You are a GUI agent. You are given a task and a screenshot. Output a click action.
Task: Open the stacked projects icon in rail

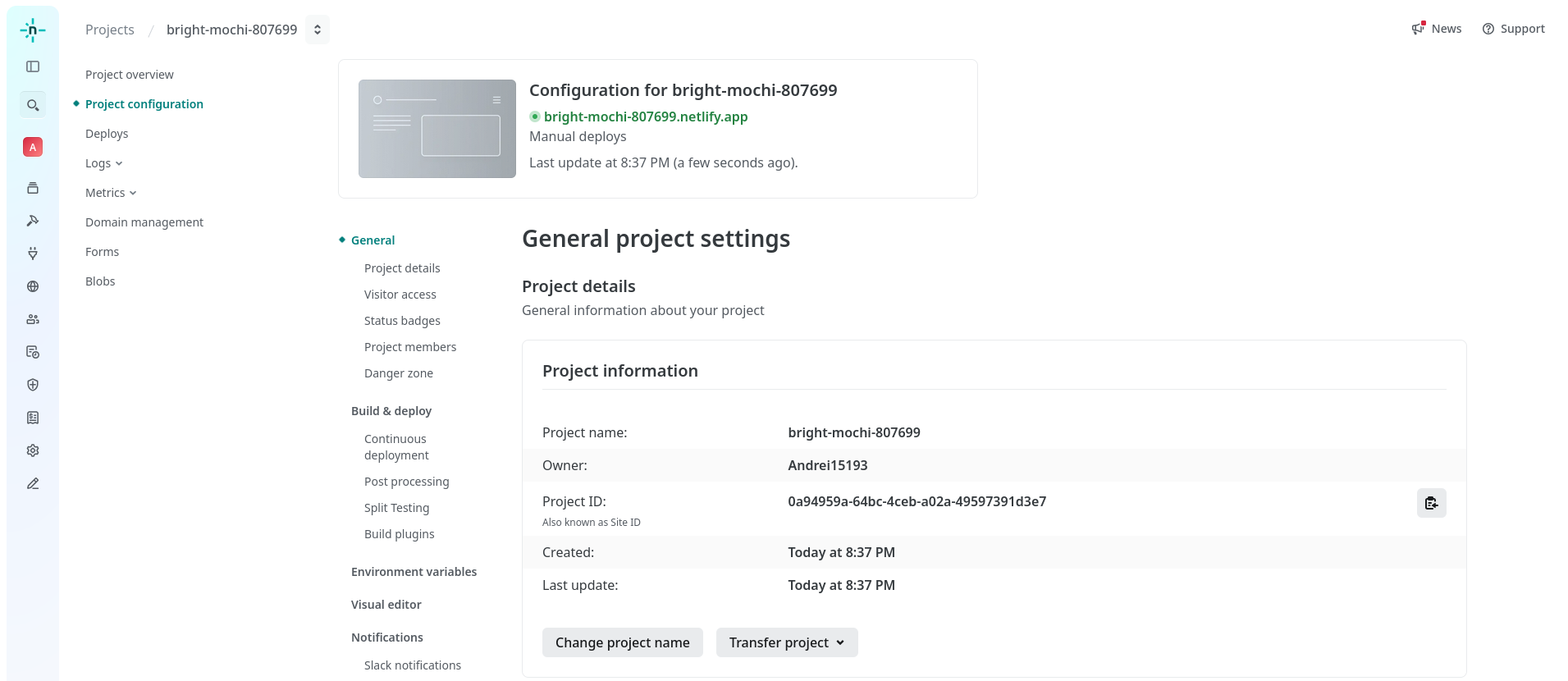click(x=33, y=188)
